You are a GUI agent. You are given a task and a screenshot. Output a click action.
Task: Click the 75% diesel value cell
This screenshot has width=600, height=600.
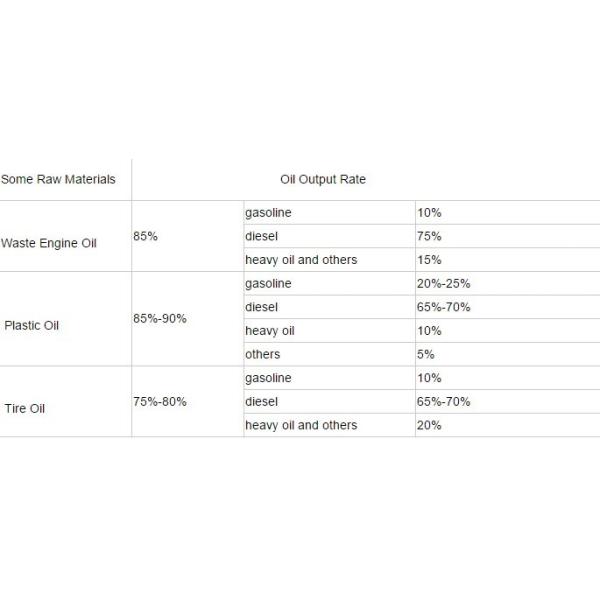(429, 236)
